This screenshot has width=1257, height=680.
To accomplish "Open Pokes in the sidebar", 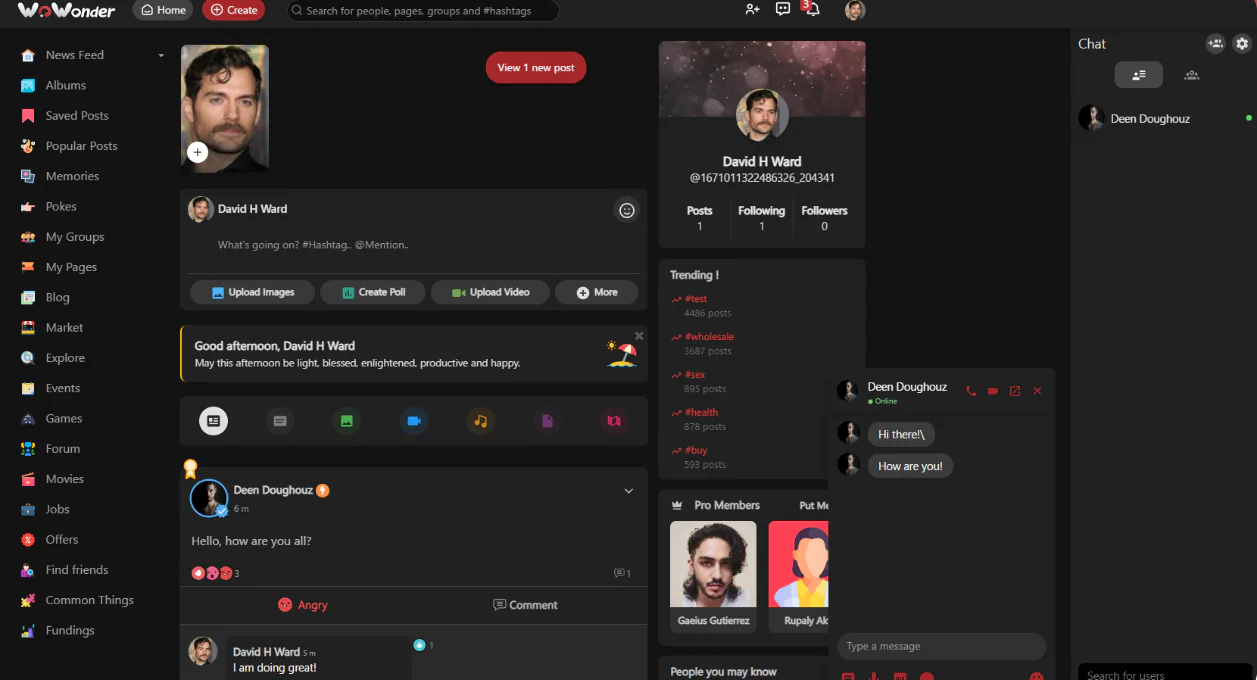I will coord(61,207).
